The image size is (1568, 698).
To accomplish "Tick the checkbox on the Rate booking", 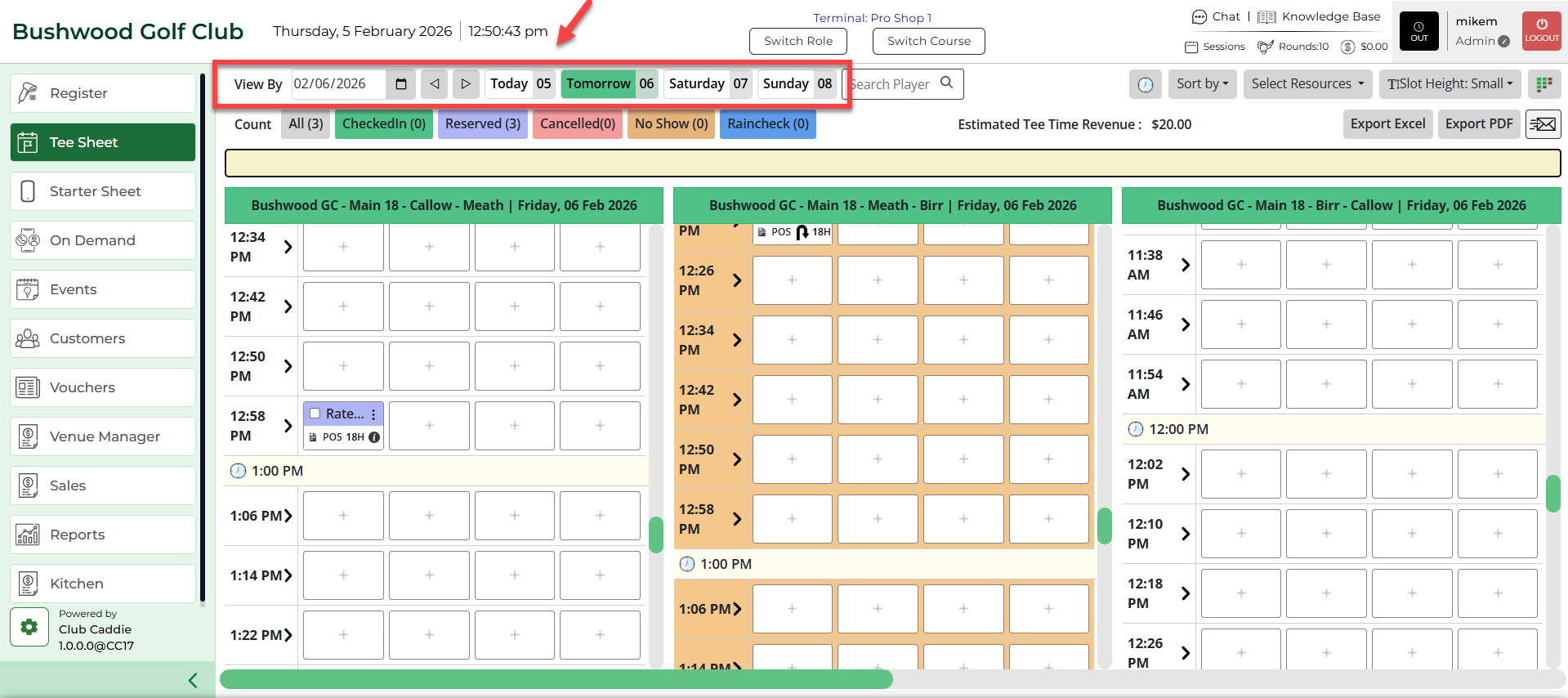I will (315, 414).
